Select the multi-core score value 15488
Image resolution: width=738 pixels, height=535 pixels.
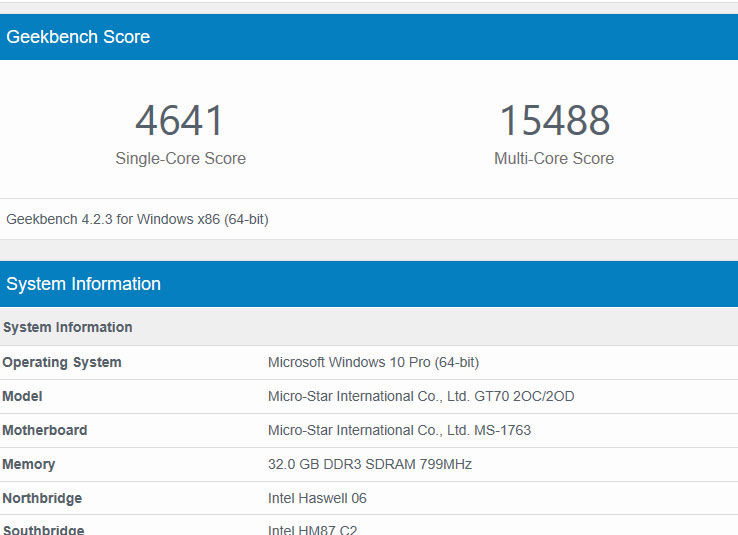coord(555,120)
